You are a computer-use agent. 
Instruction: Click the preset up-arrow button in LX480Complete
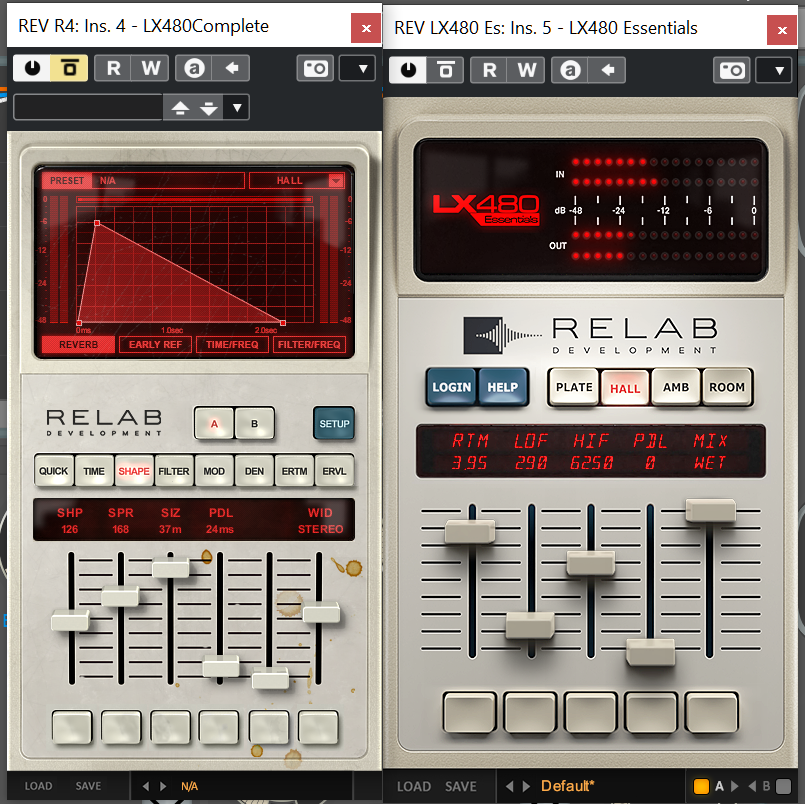[x=180, y=107]
